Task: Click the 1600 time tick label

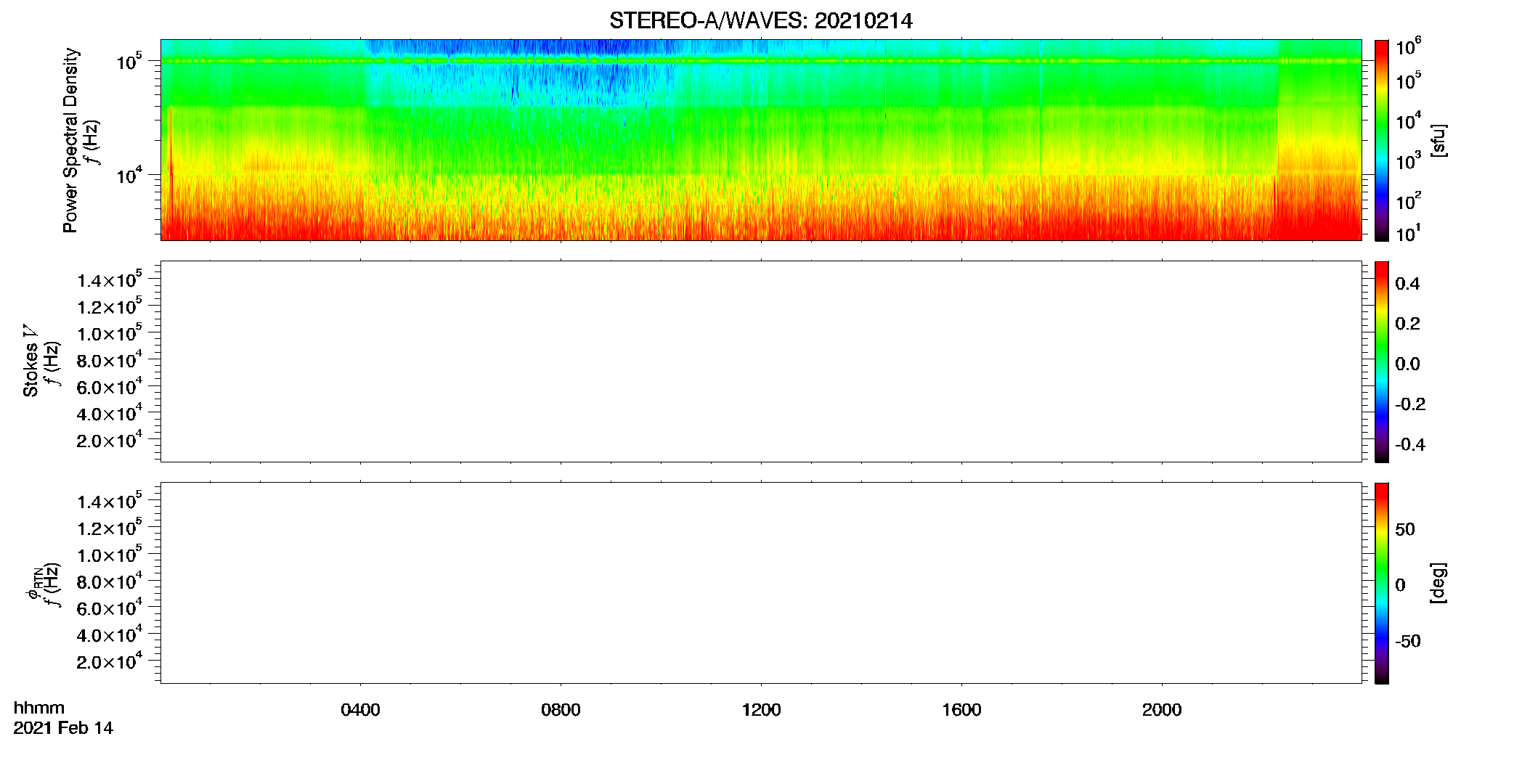Action: tap(961, 710)
